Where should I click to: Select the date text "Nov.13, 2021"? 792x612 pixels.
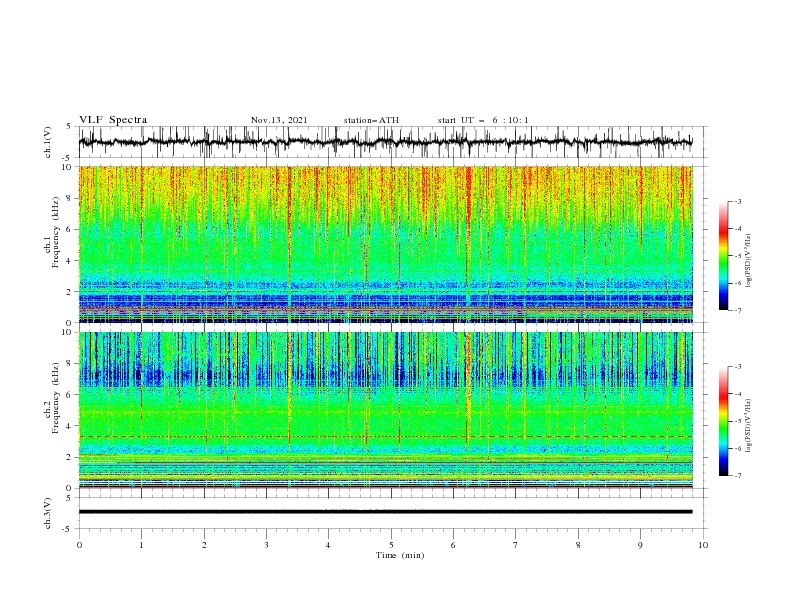tap(279, 120)
